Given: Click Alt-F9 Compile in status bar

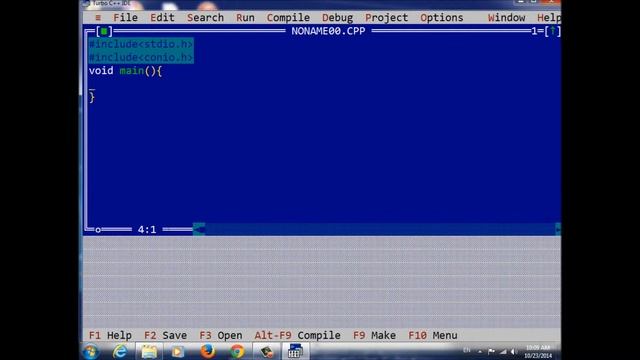Looking at the screenshot, I should (x=297, y=335).
